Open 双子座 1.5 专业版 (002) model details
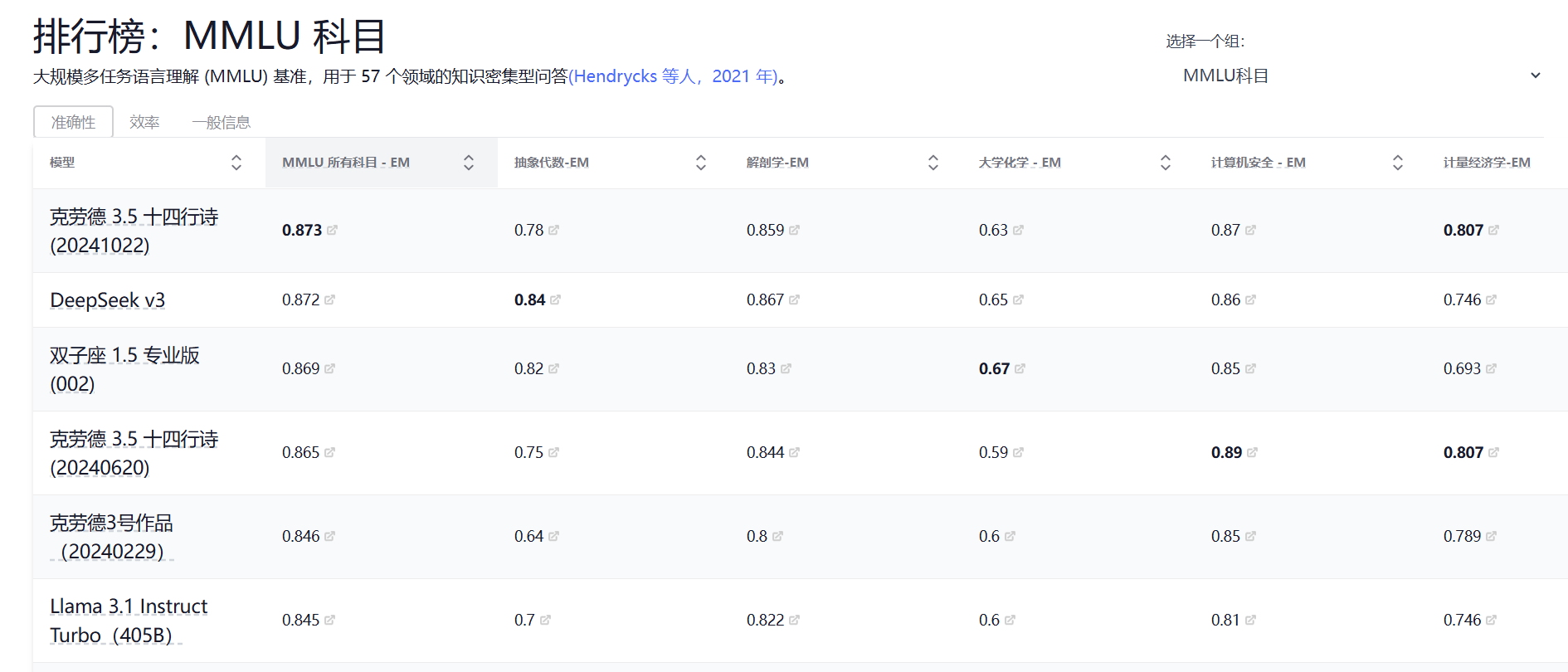The height and width of the screenshot is (672, 1568). [124, 369]
